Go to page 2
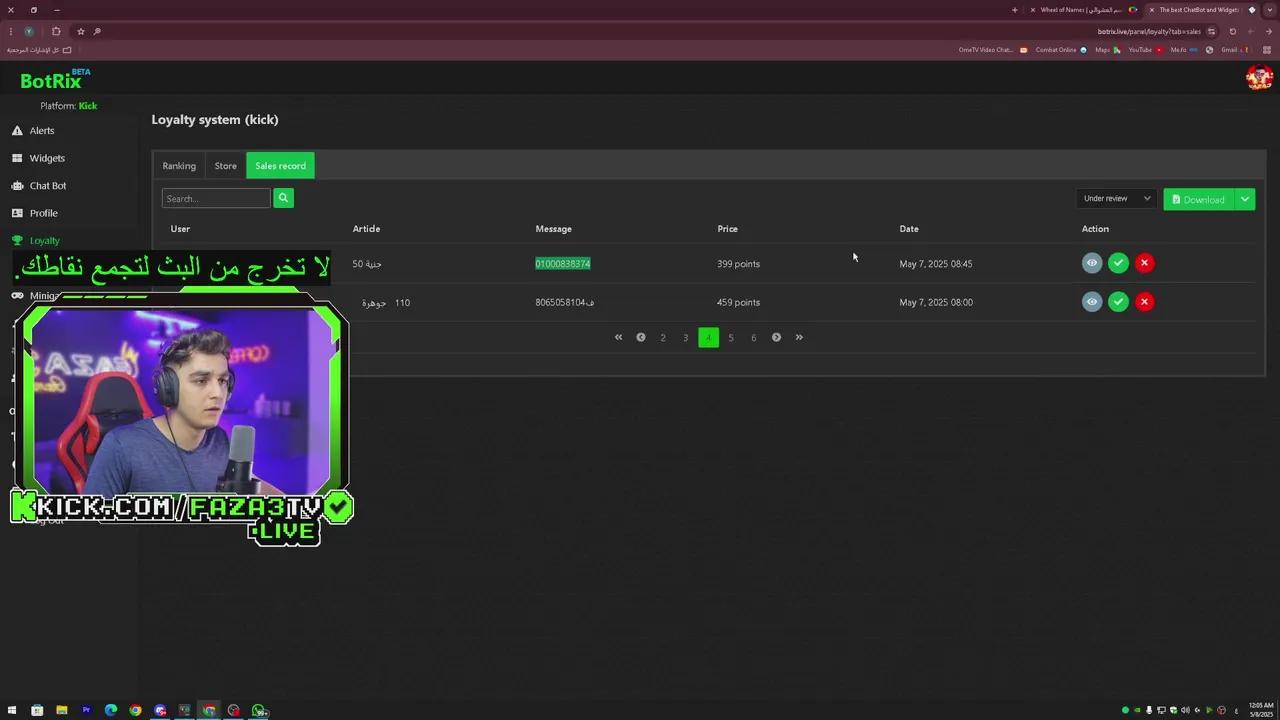This screenshot has height=720, width=1280. (x=663, y=338)
